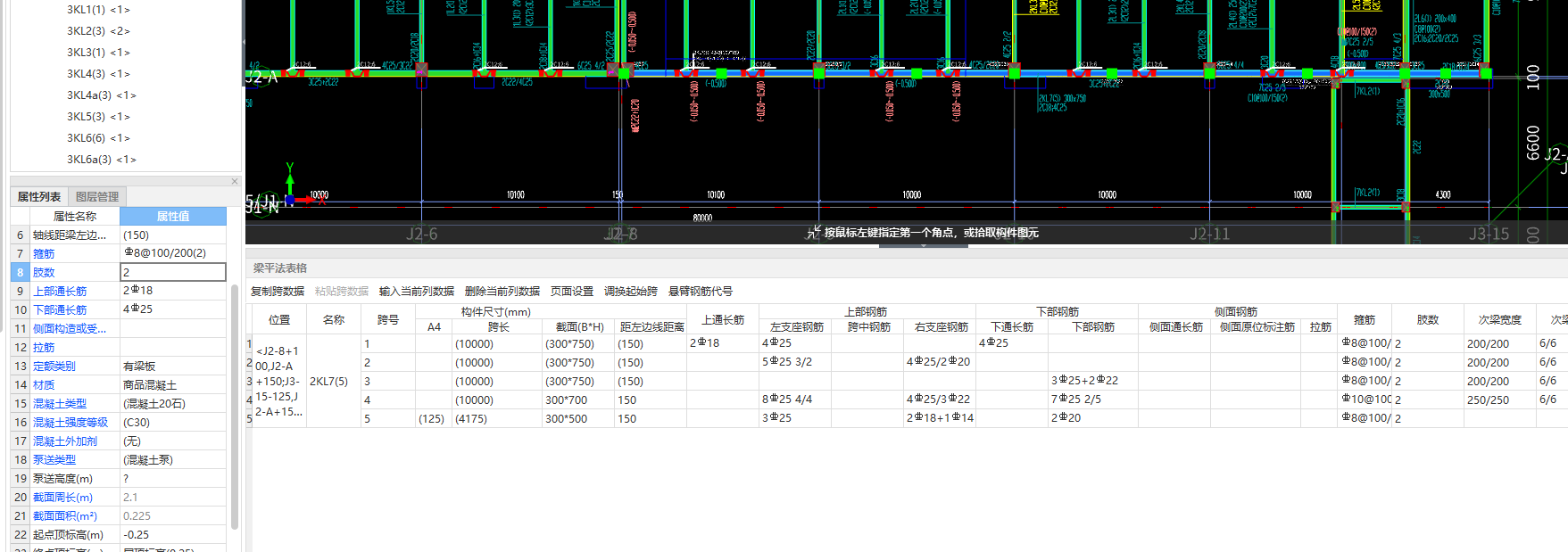Image resolution: width=1568 pixels, height=552 pixels.
Task: Click the 拉筋 property link
Action: 44,348
